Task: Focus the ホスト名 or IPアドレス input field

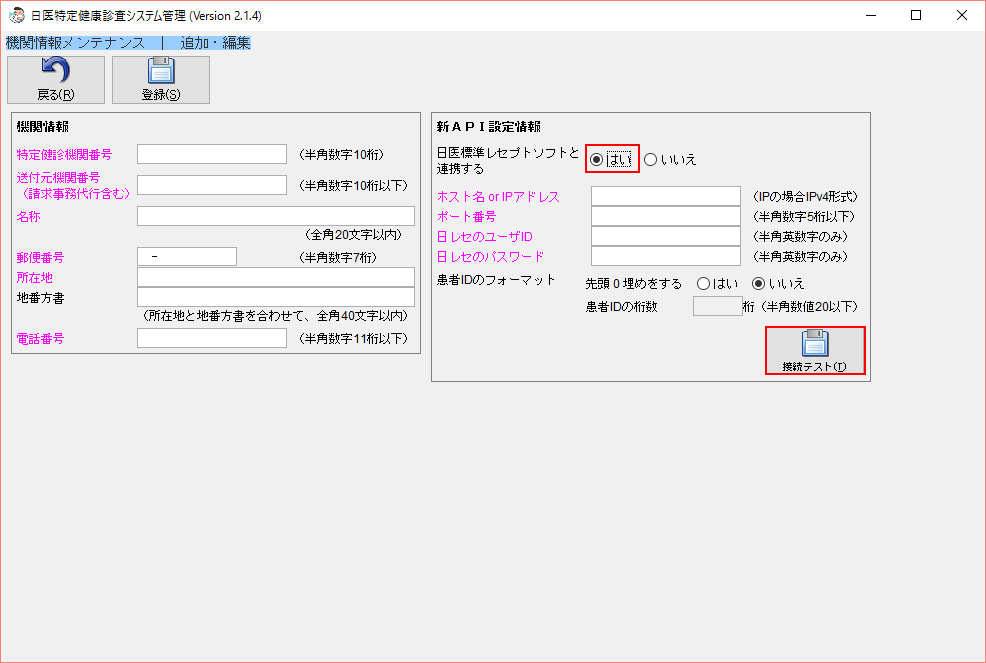Action: point(665,196)
